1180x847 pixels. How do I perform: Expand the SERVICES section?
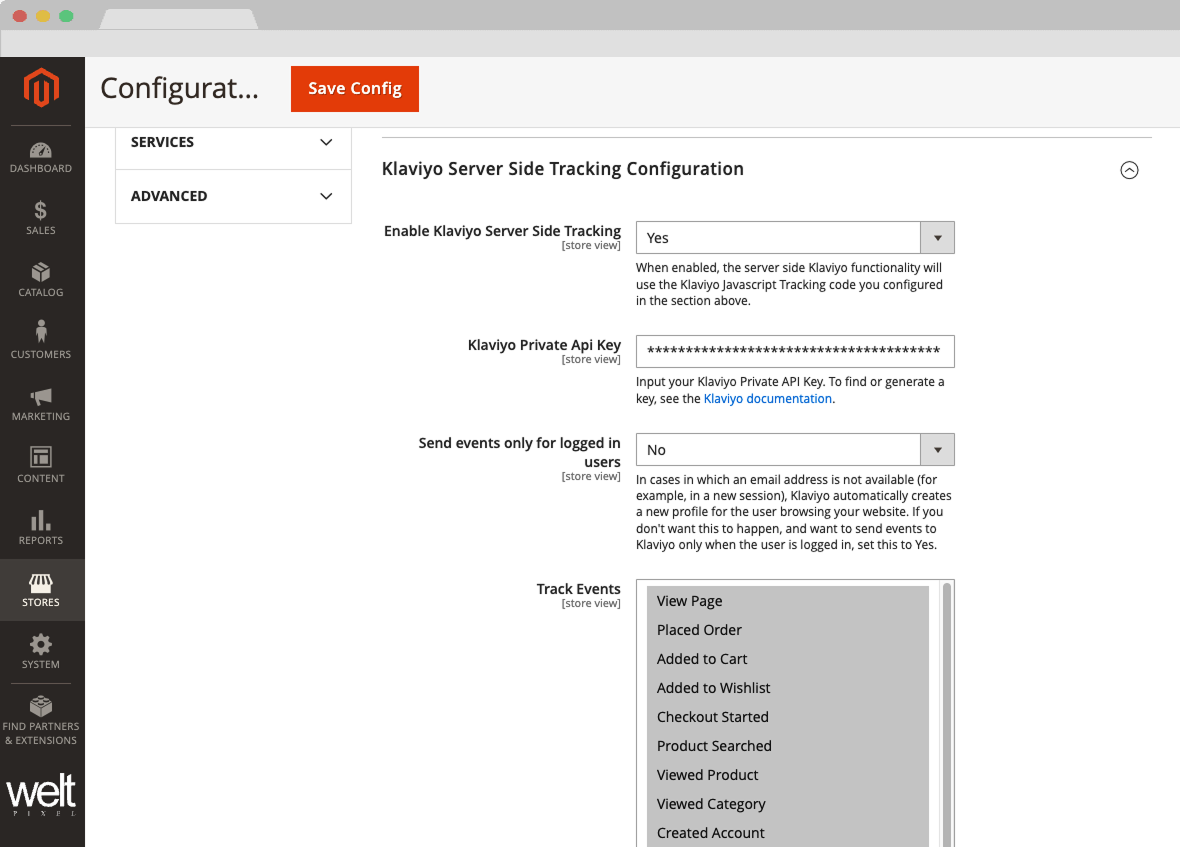click(232, 142)
